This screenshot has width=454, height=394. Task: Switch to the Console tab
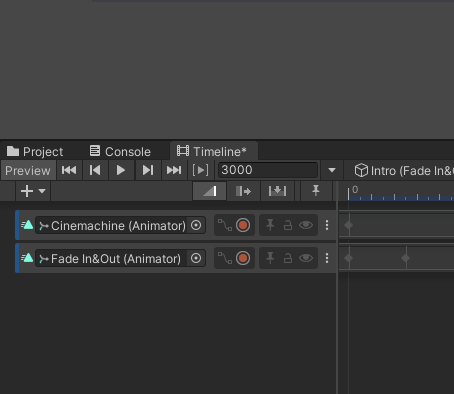coord(120,152)
